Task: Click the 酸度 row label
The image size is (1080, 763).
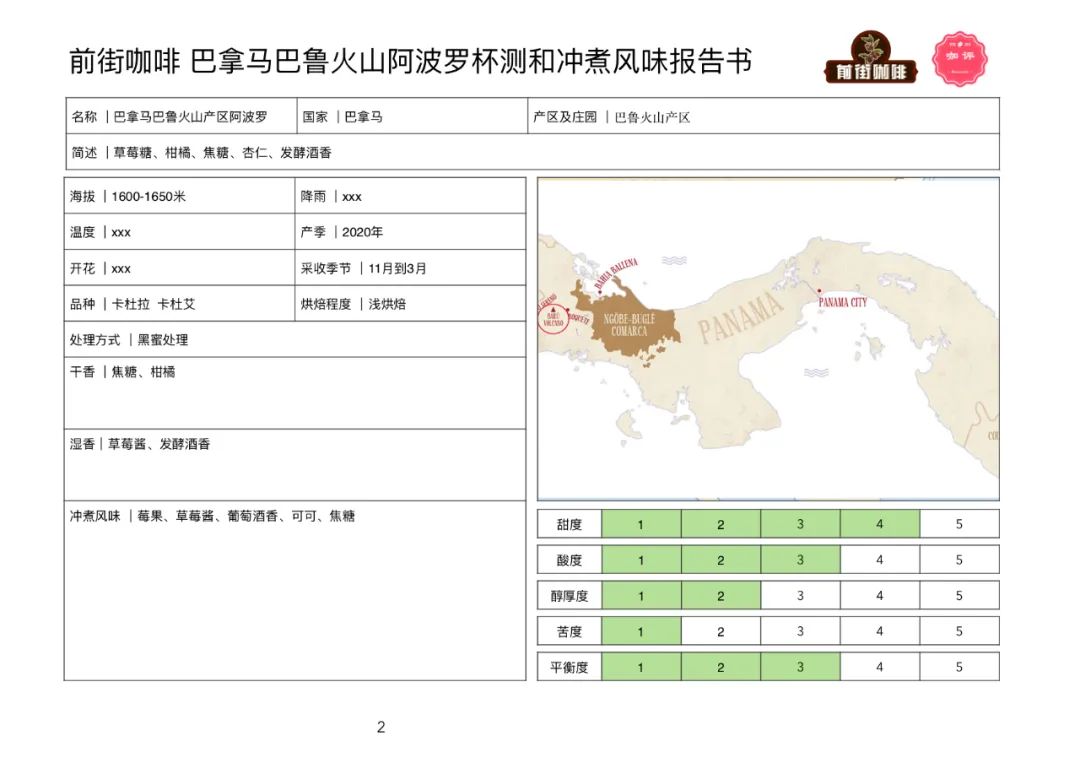Action: tap(570, 560)
